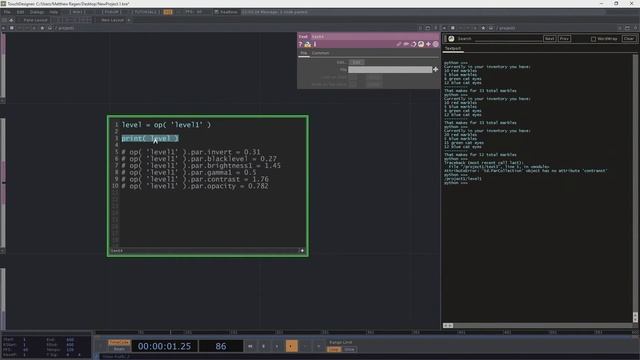Screen dimensions: 640x360
Task: Click the Forum link in top bar
Action: click(111, 12)
